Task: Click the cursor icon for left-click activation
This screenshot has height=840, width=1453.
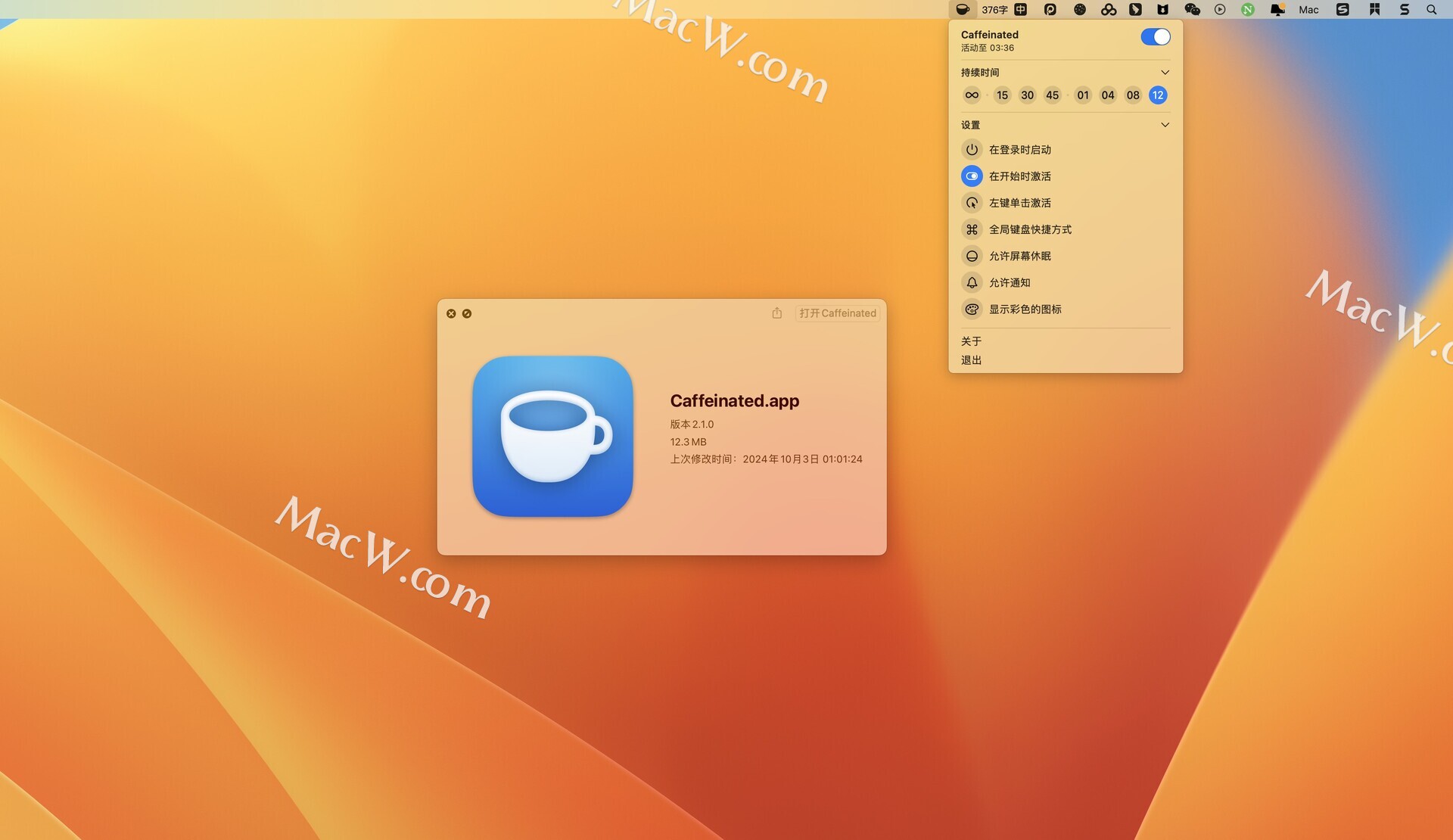Action: point(972,203)
